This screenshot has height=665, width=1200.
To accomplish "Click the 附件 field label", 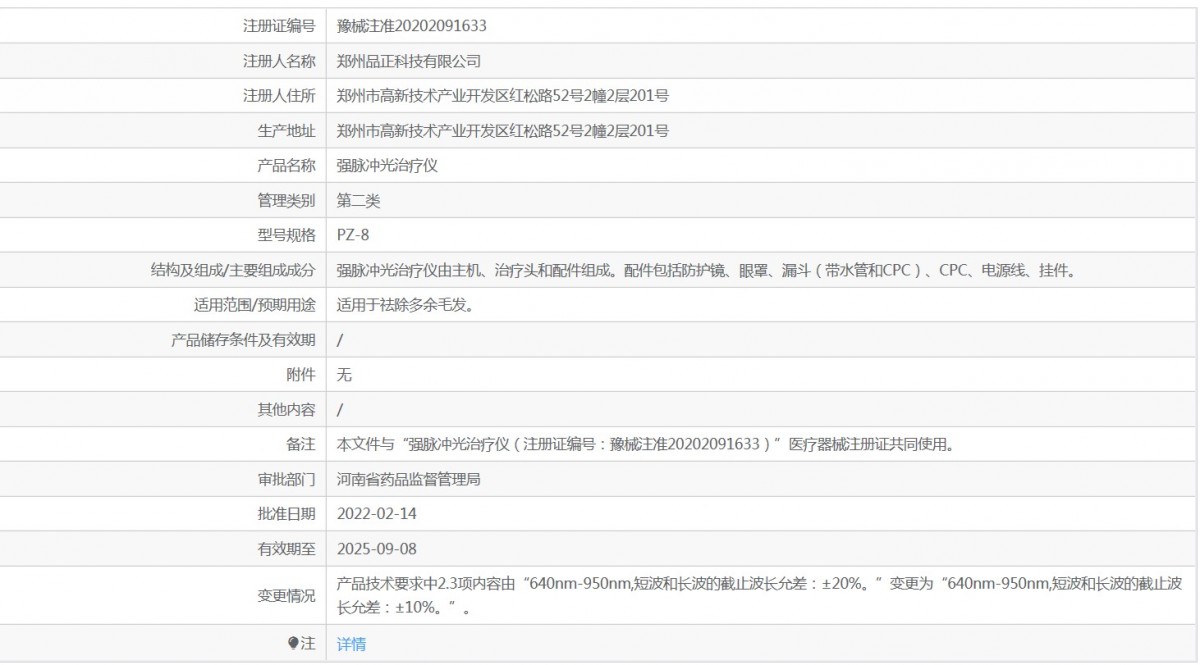I will pos(301,375).
